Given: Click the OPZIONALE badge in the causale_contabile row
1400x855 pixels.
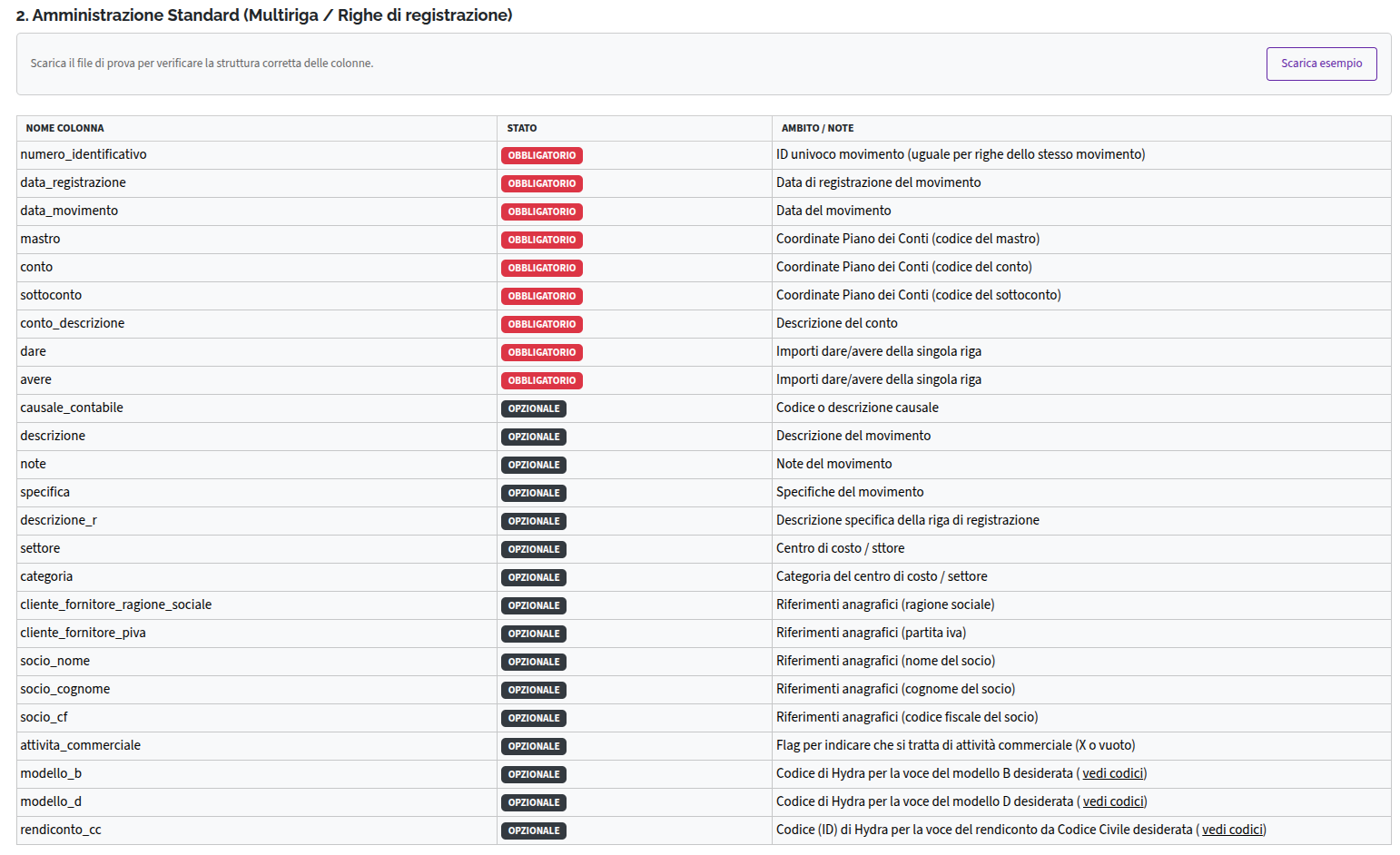Looking at the screenshot, I should (534, 408).
